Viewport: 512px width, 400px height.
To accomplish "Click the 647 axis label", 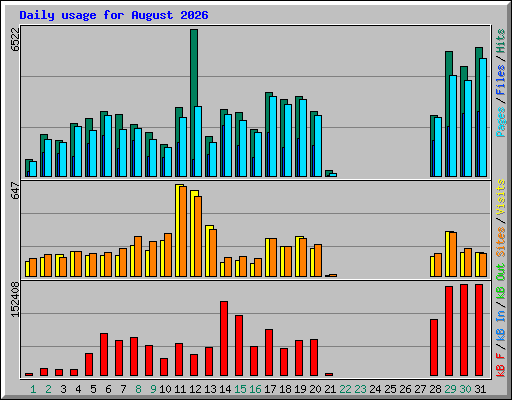I will click(x=15, y=191).
